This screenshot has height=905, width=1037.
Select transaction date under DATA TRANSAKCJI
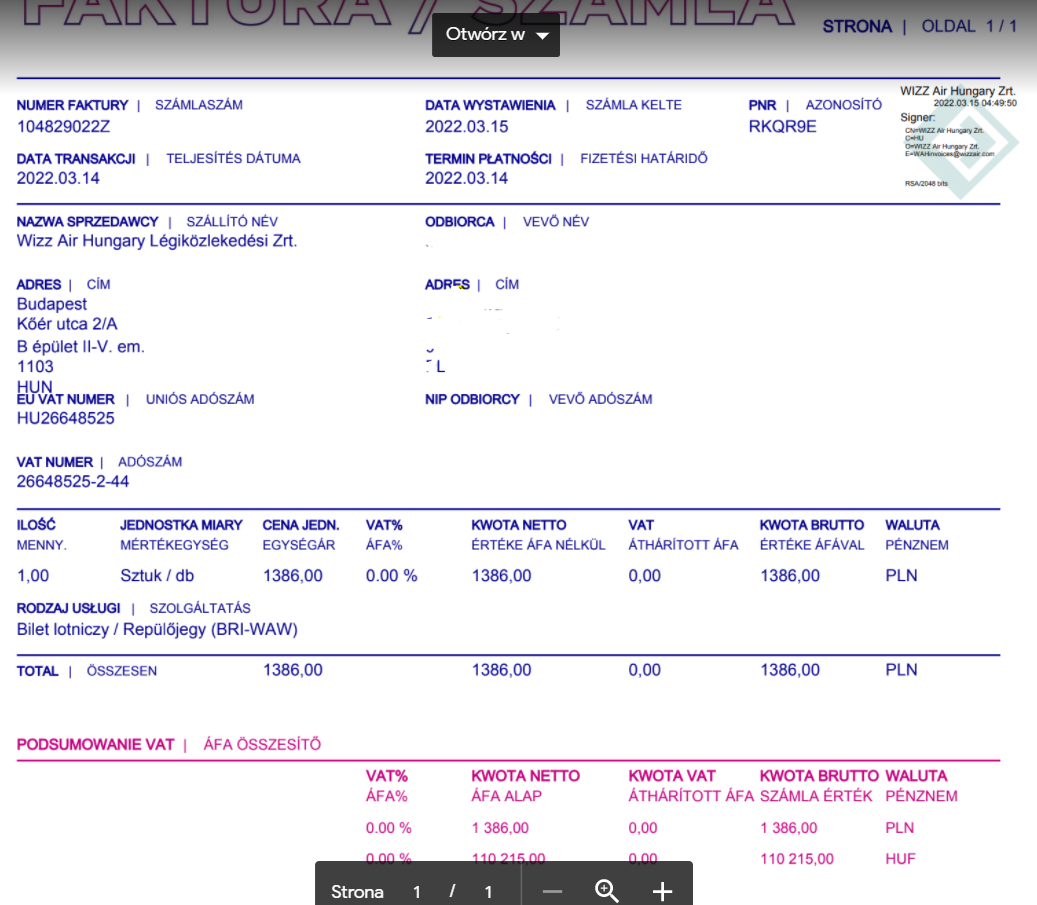pyautogui.click(x=58, y=178)
